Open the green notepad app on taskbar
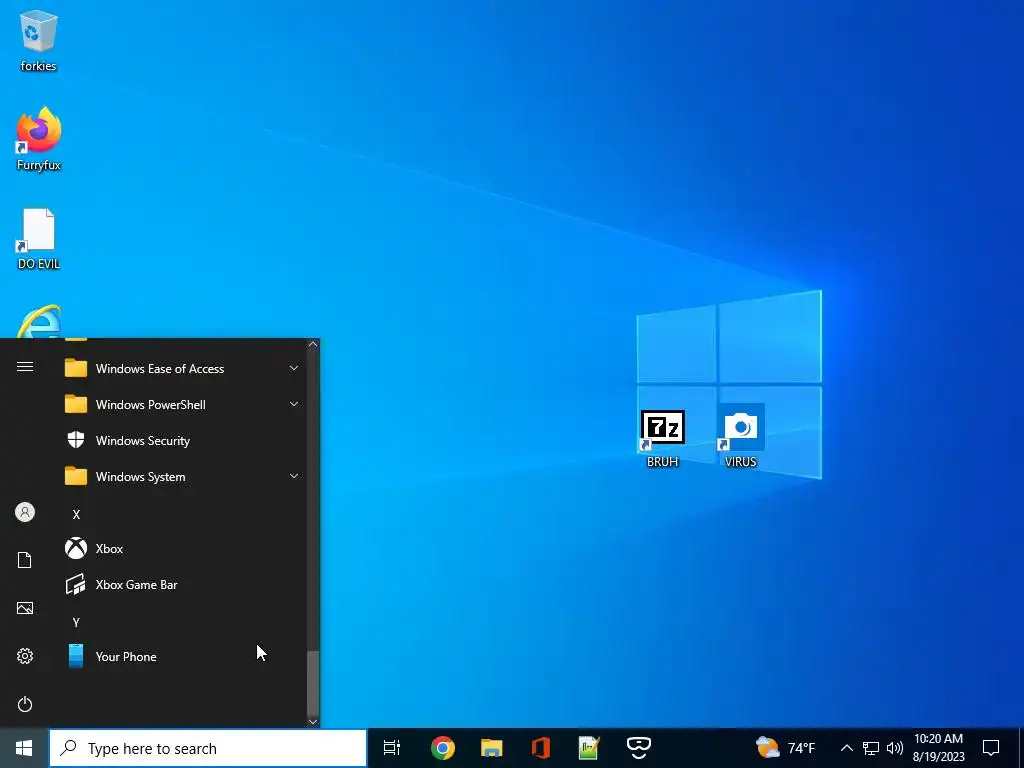 tap(589, 748)
